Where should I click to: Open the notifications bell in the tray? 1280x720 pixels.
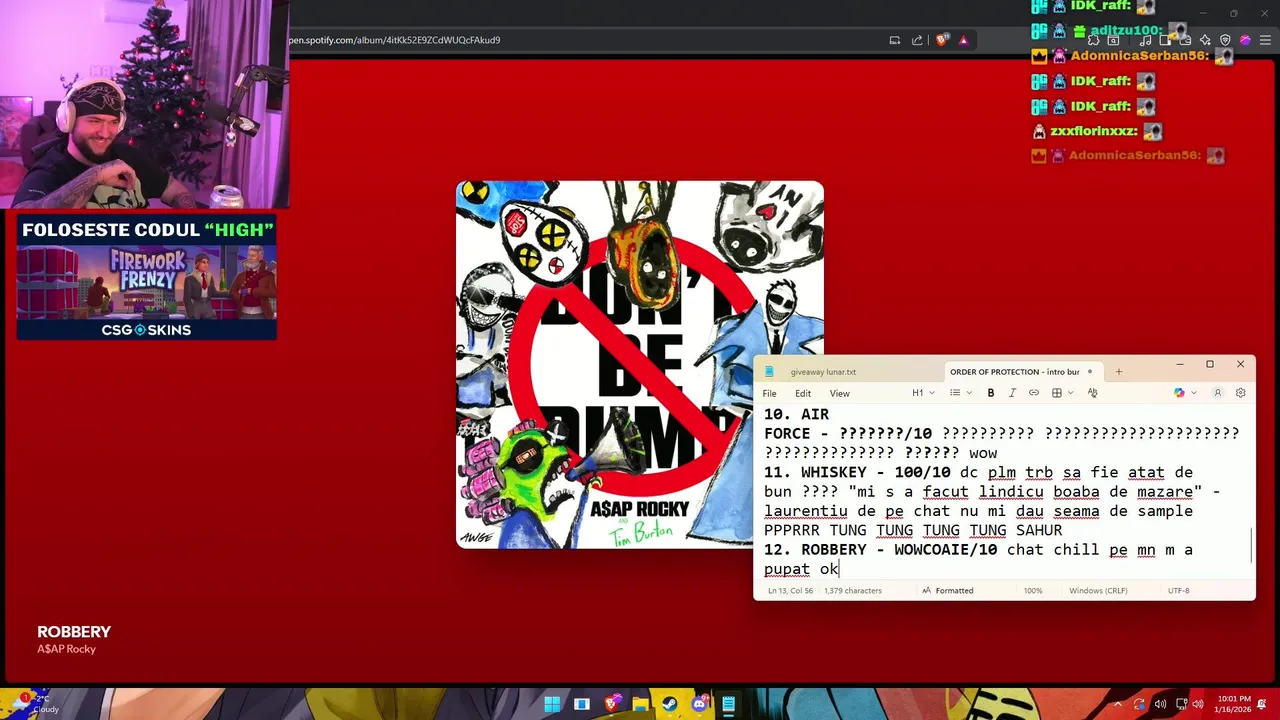click(x=1263, y=704)
